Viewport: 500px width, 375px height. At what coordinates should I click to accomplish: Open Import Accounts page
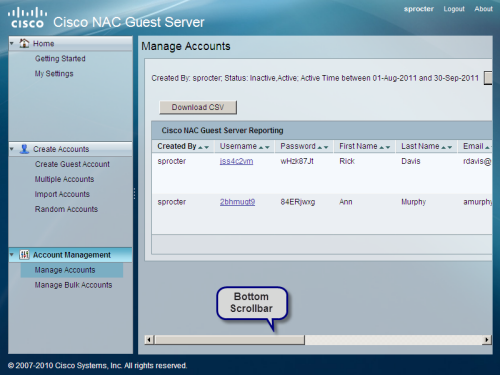(x=62, y=194)
